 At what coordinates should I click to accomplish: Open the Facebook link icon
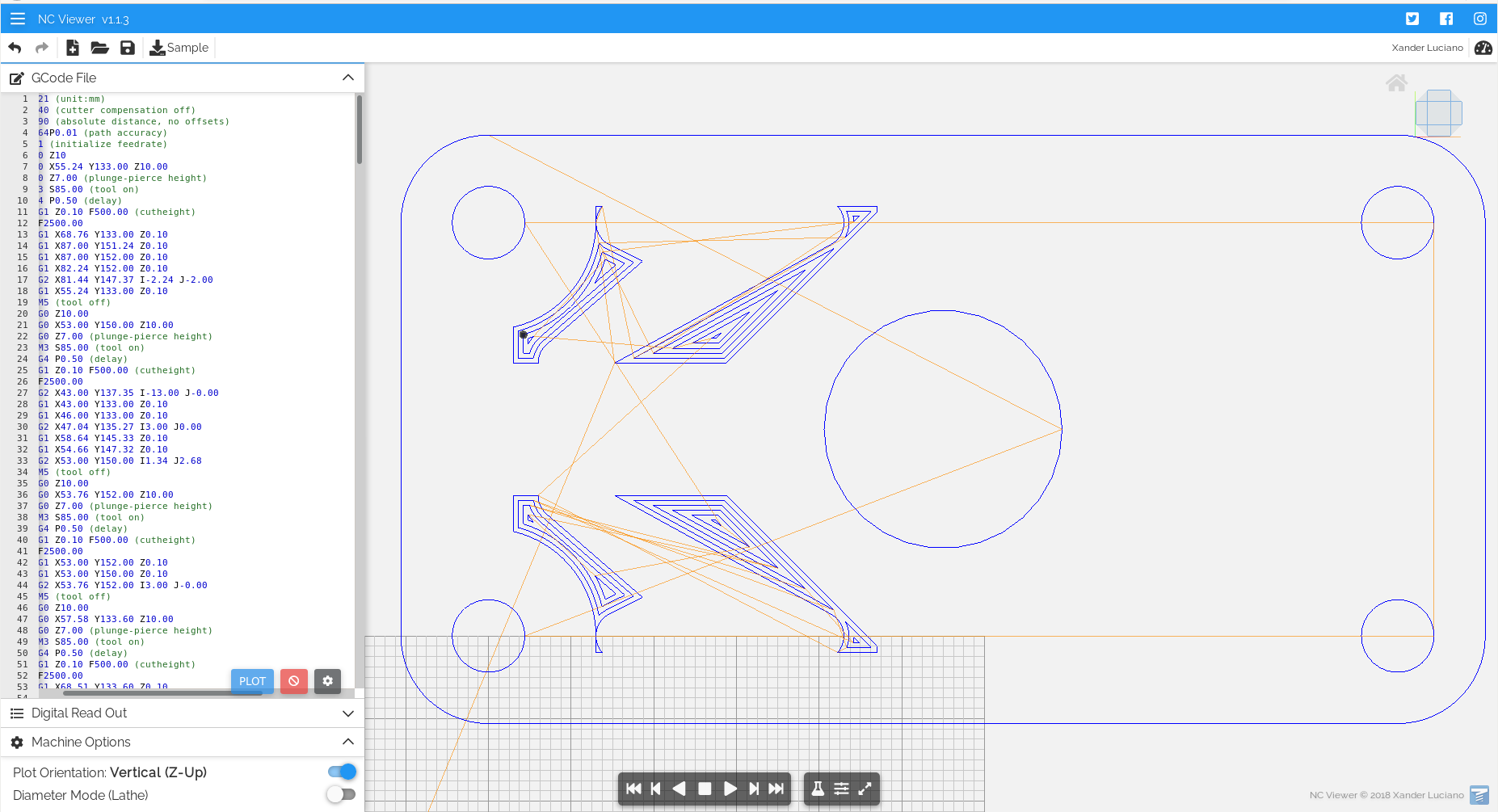[x=1446, y=19]
